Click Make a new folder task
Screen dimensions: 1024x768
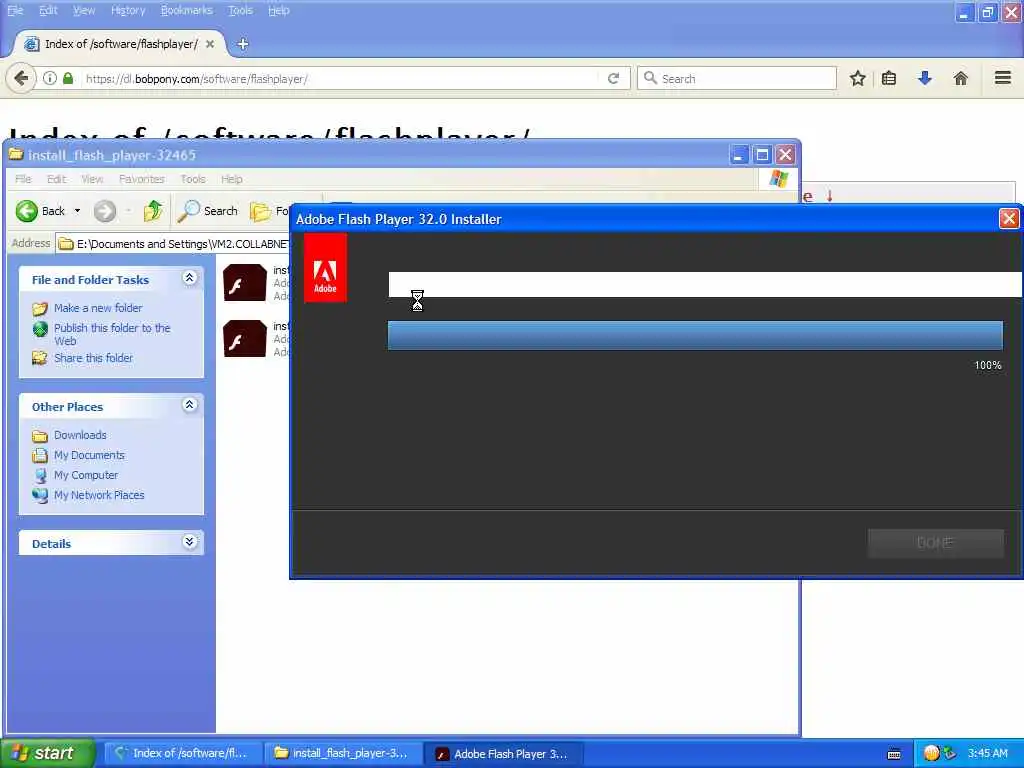click(98, 308)
